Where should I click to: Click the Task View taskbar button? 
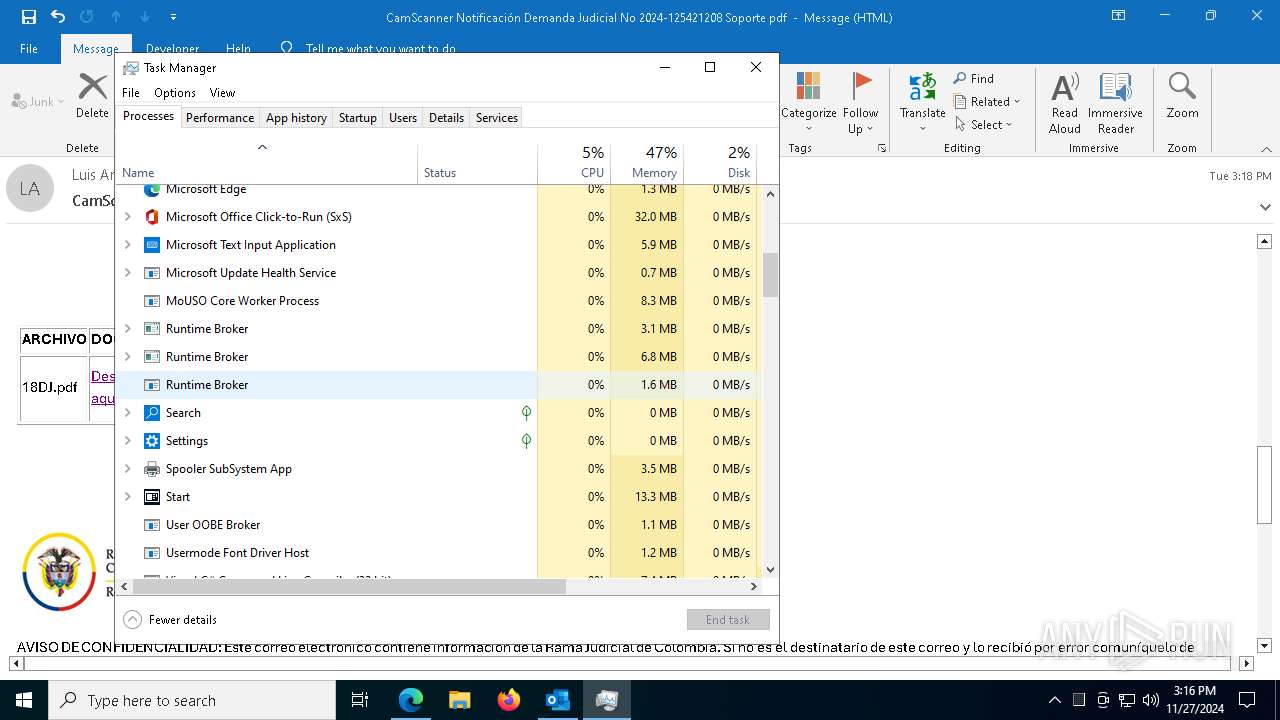360,700
